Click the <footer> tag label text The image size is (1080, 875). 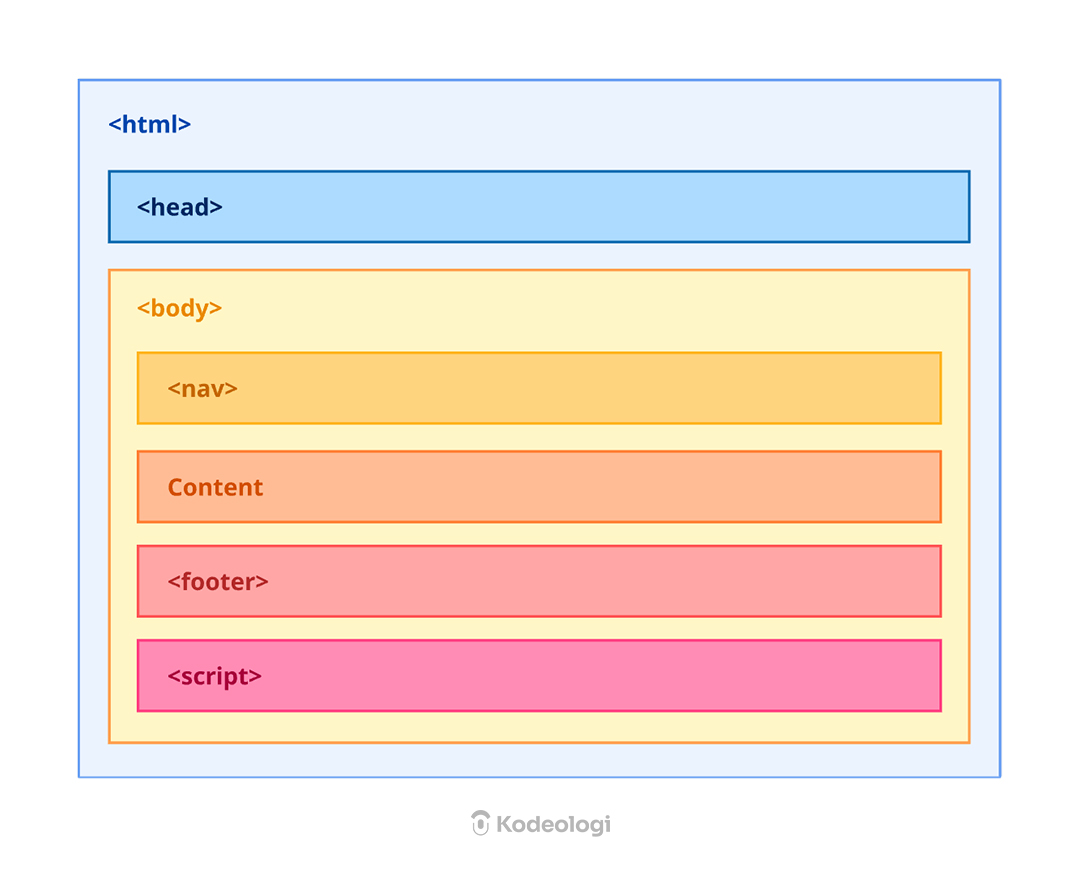point(217,581)
